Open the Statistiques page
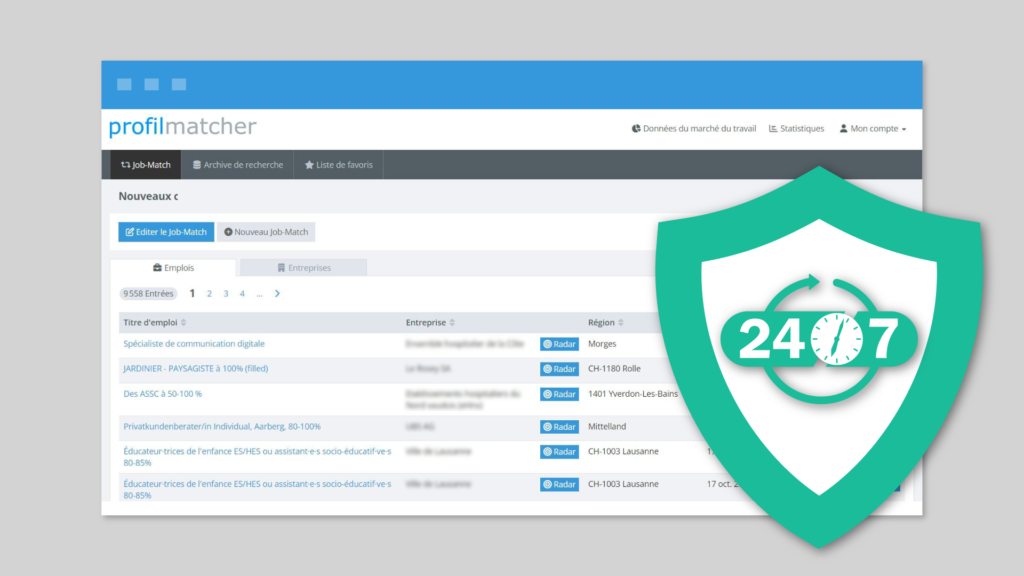Screen dimensions: 1024x576 (797, 129)
